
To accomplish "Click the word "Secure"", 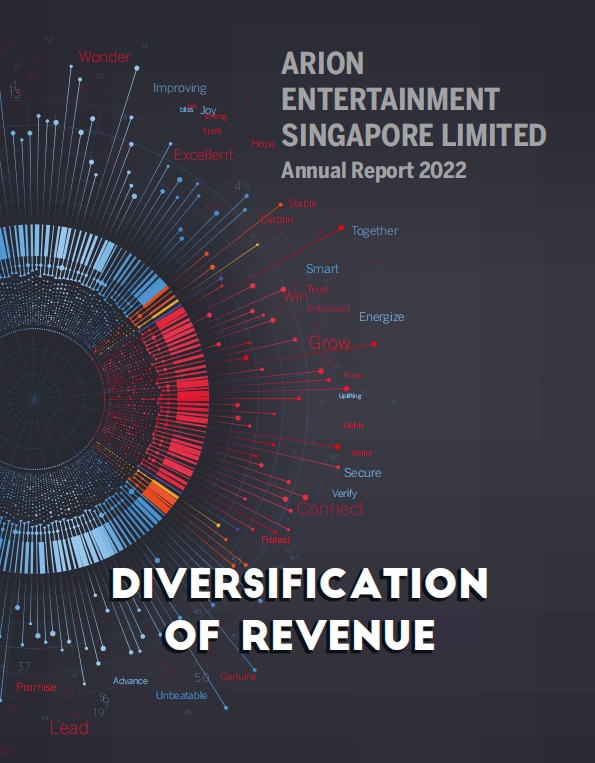I will 362,472.
